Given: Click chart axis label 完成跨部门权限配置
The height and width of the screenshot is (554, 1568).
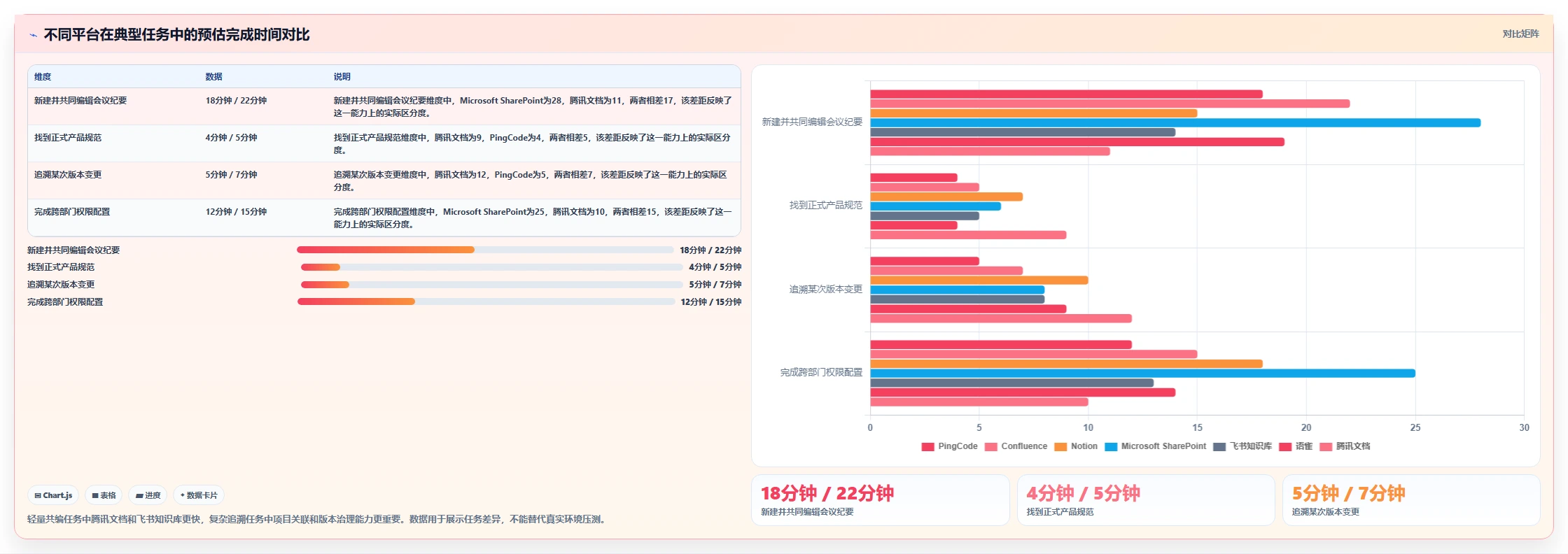Looking at the screenshot, I should [821, 372].
